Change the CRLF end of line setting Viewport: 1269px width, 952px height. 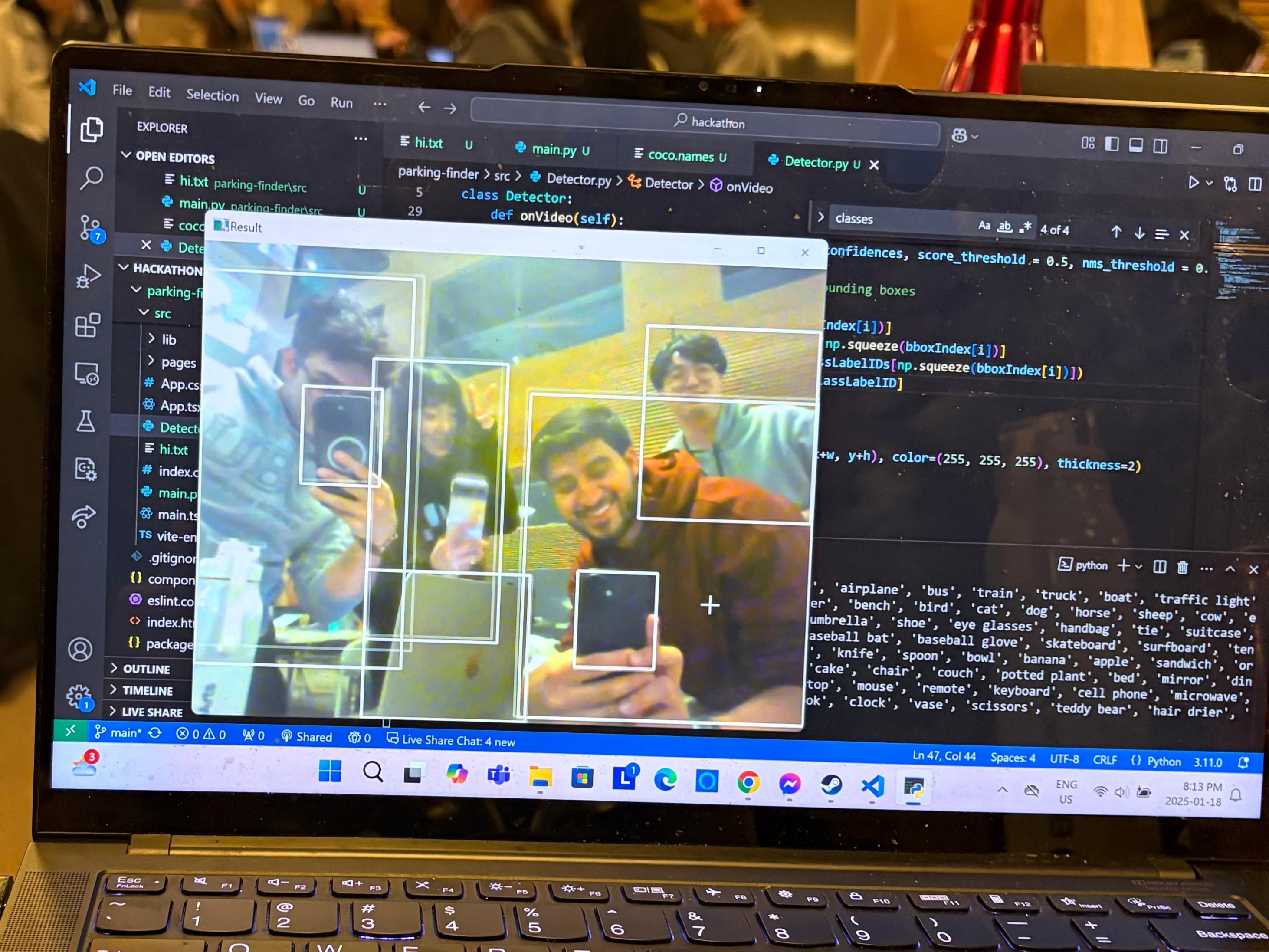pyautogui.click(x=1104, y=760)
